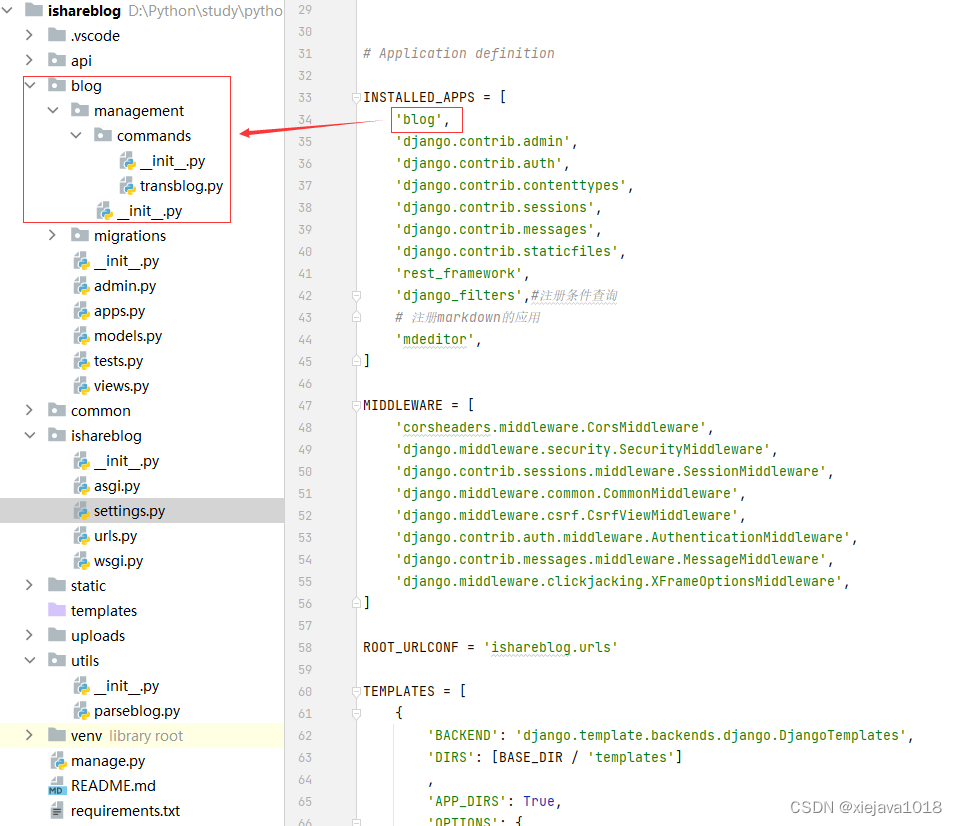Fold the MIDDLEWARE list at line 47
957x826 pixels.
[x=356, y=405]
